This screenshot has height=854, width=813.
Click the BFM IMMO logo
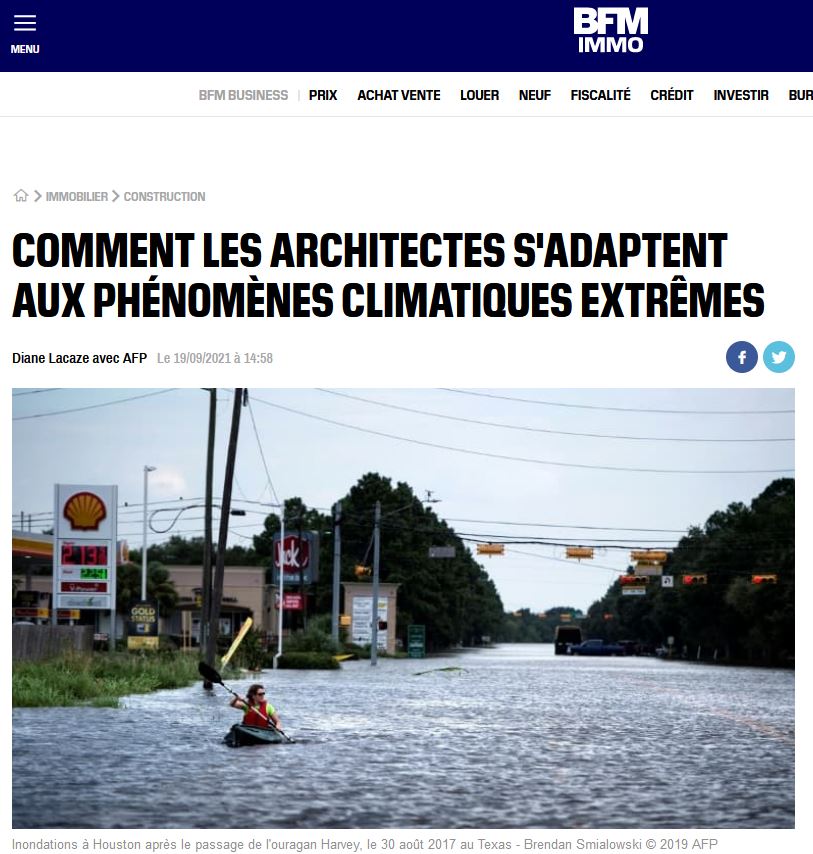pyautogui.click(x=610, y=30)
